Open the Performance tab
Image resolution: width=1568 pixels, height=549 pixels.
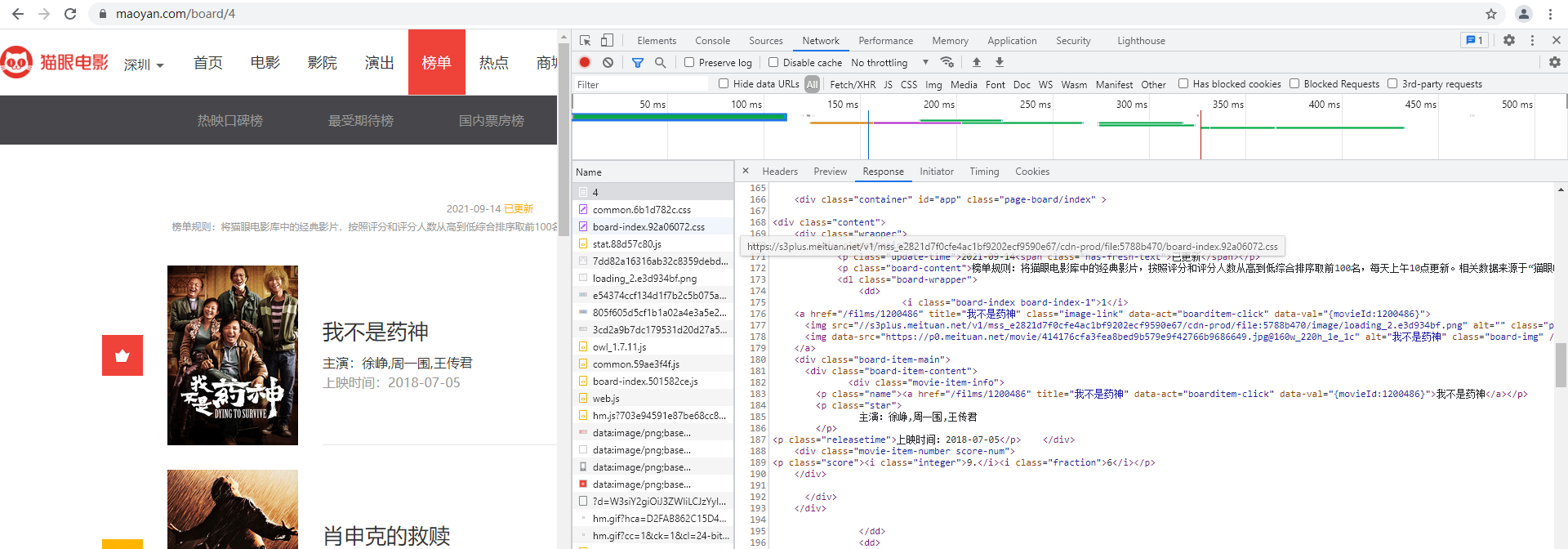pyautogui.click(x=886, y=40)
